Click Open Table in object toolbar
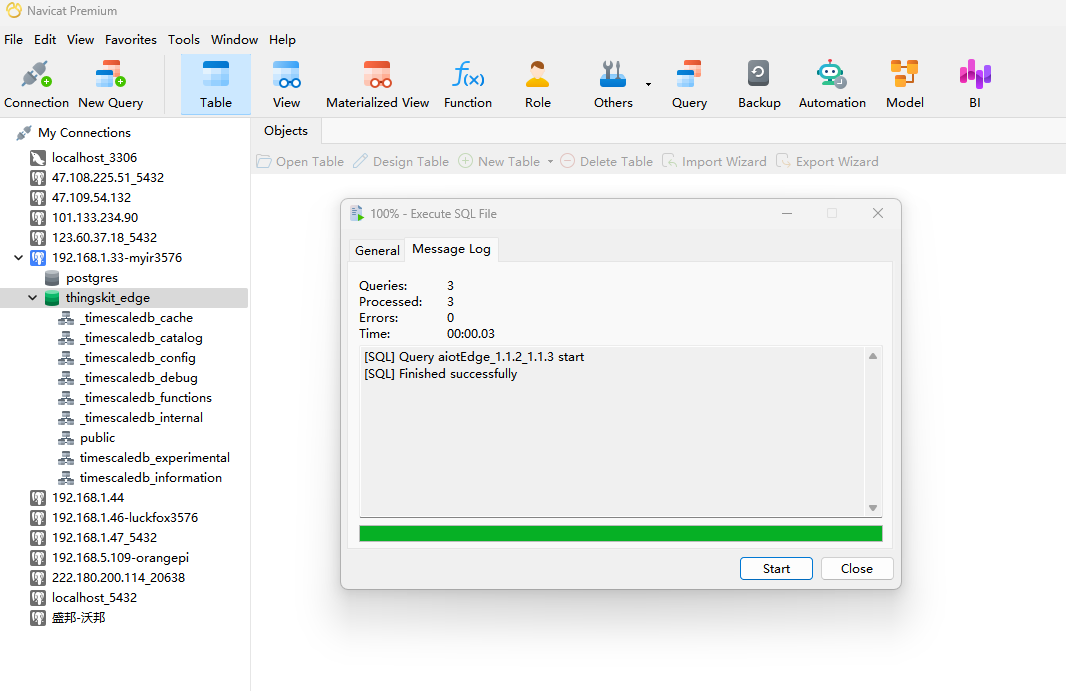1066x691 pixels. [300, 161]
